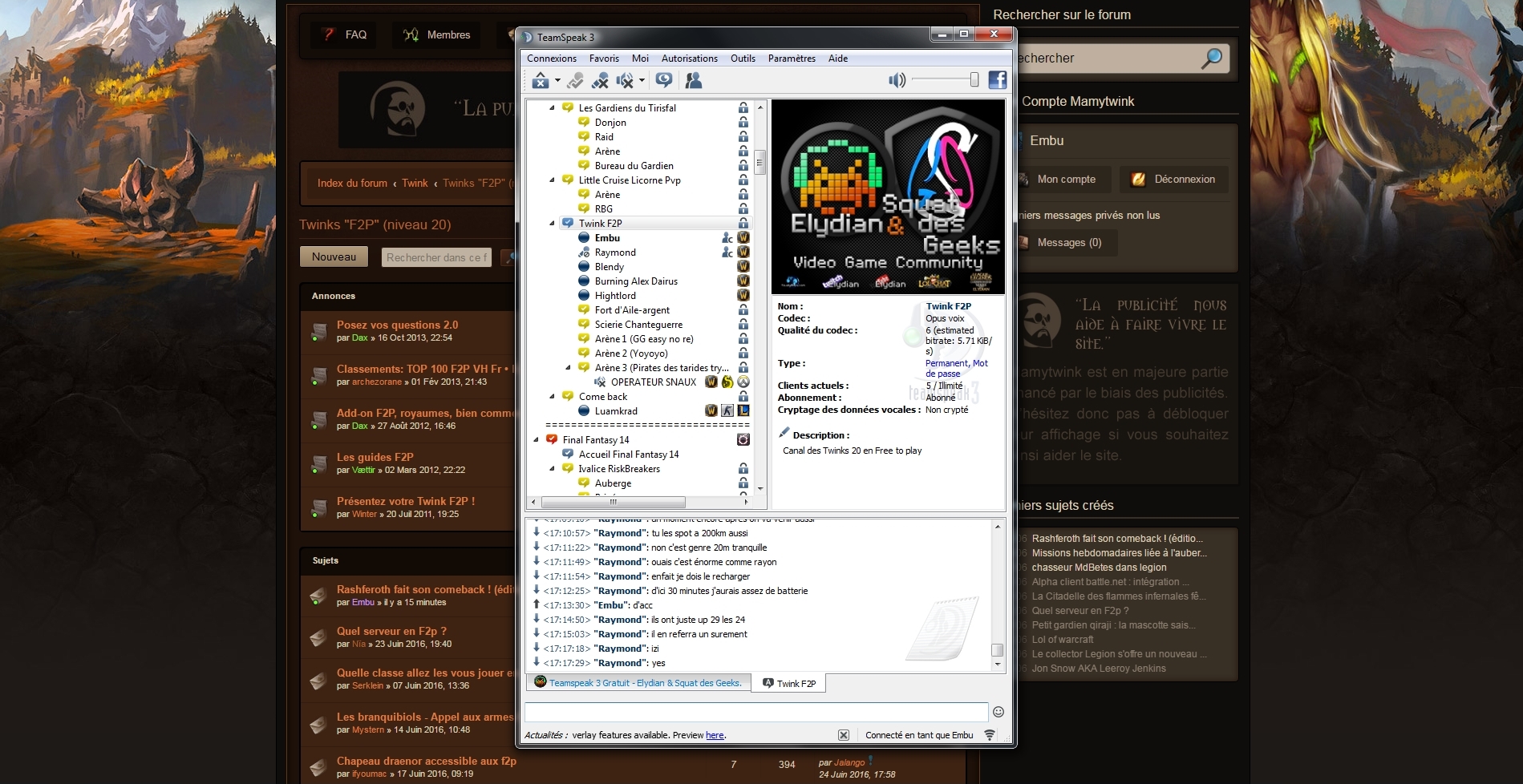Click the grayed-out connect plug icon
Image resolution: width=1523 pixels, height=784 pixels.
[575, 80]
